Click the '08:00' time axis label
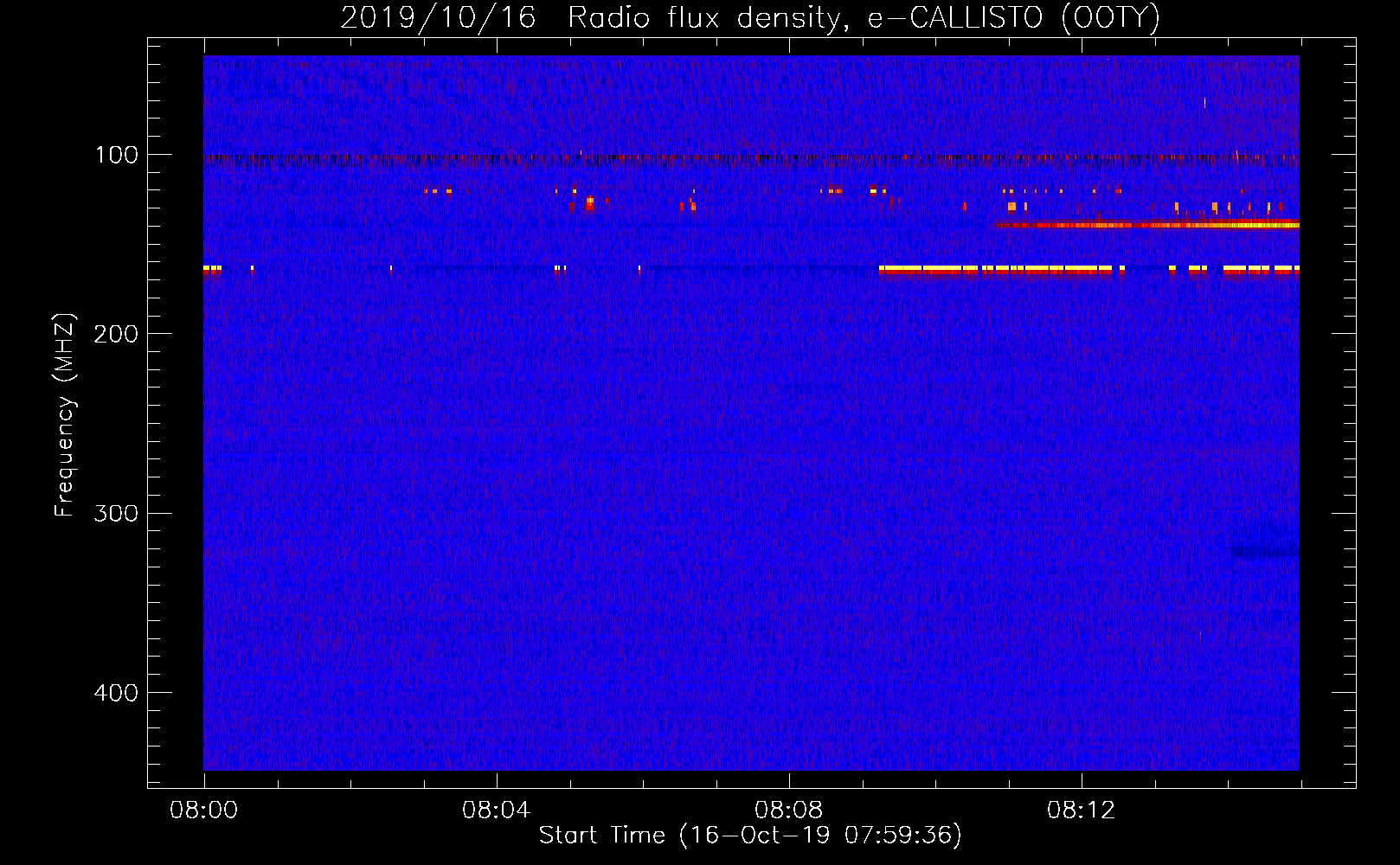 (203, 811)
